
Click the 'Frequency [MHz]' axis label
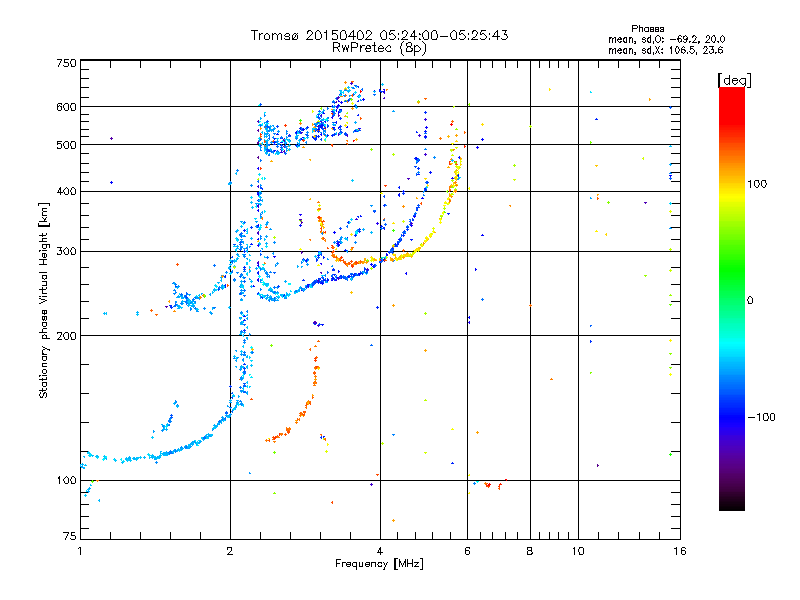click(379, 564)
